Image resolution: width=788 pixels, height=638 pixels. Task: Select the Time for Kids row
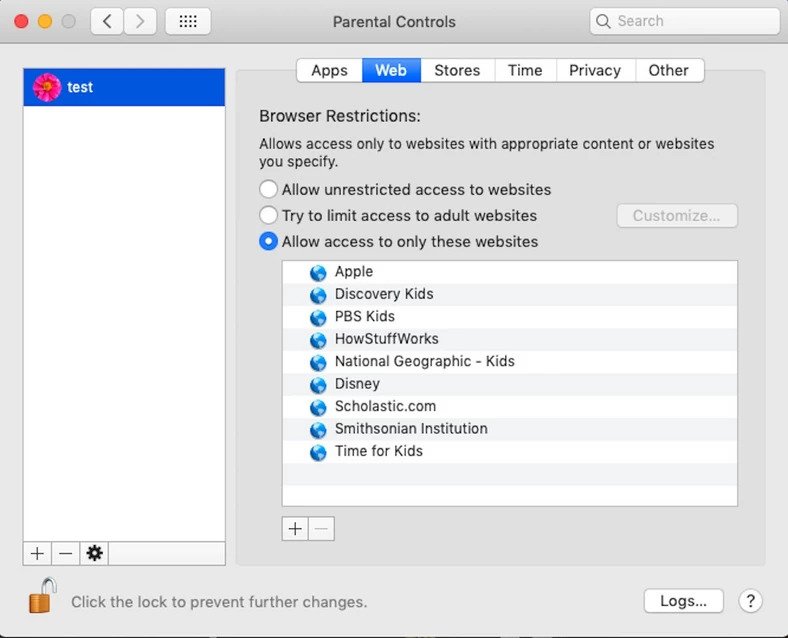pos(510,452)
